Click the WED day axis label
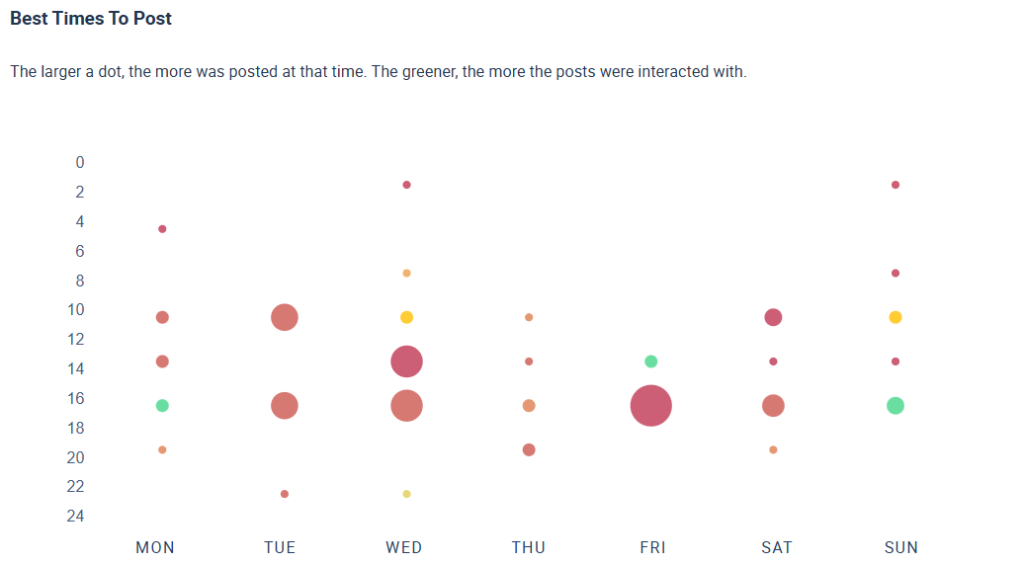The image size is (1024, 564). point(404,547)
